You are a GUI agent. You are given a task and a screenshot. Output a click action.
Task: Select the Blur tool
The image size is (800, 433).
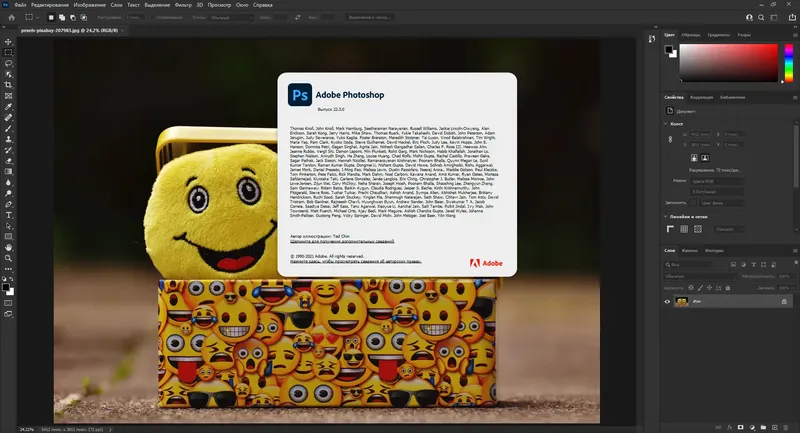8,183
